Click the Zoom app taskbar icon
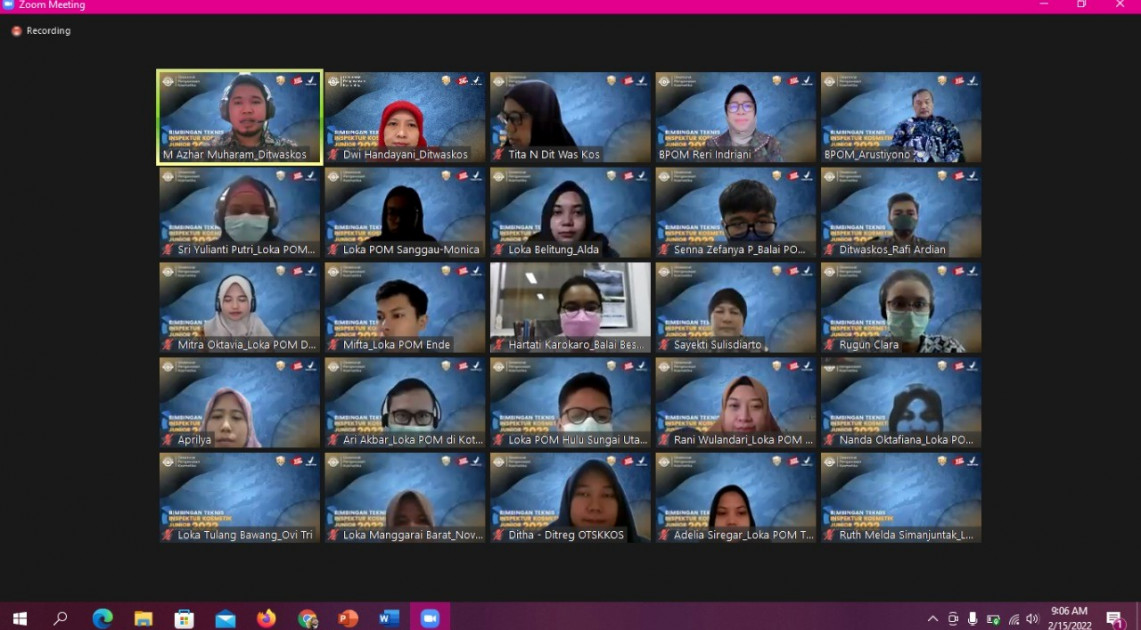 pos(430,618)
